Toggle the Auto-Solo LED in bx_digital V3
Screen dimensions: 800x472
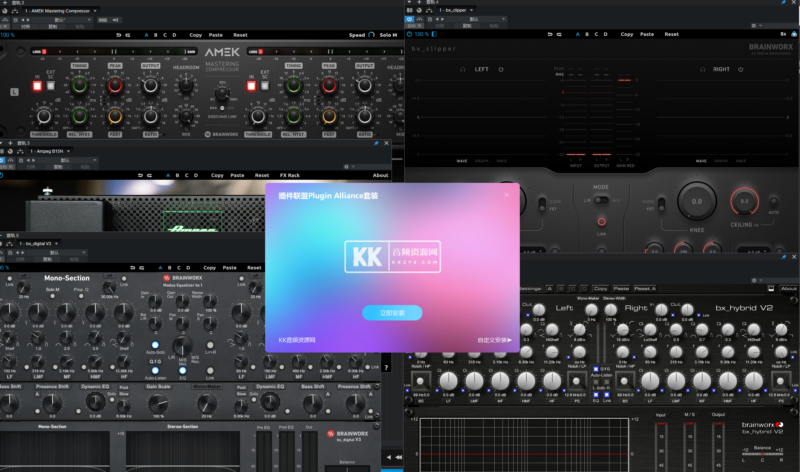click(x=155, y=345)
